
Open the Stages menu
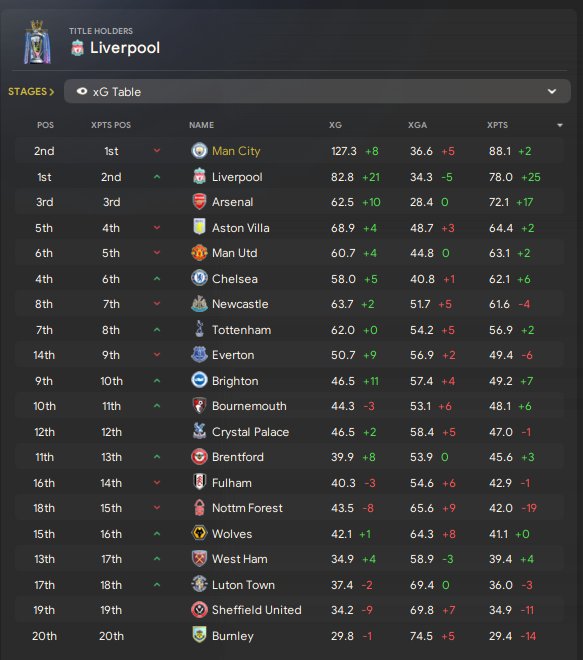(31, 91)
